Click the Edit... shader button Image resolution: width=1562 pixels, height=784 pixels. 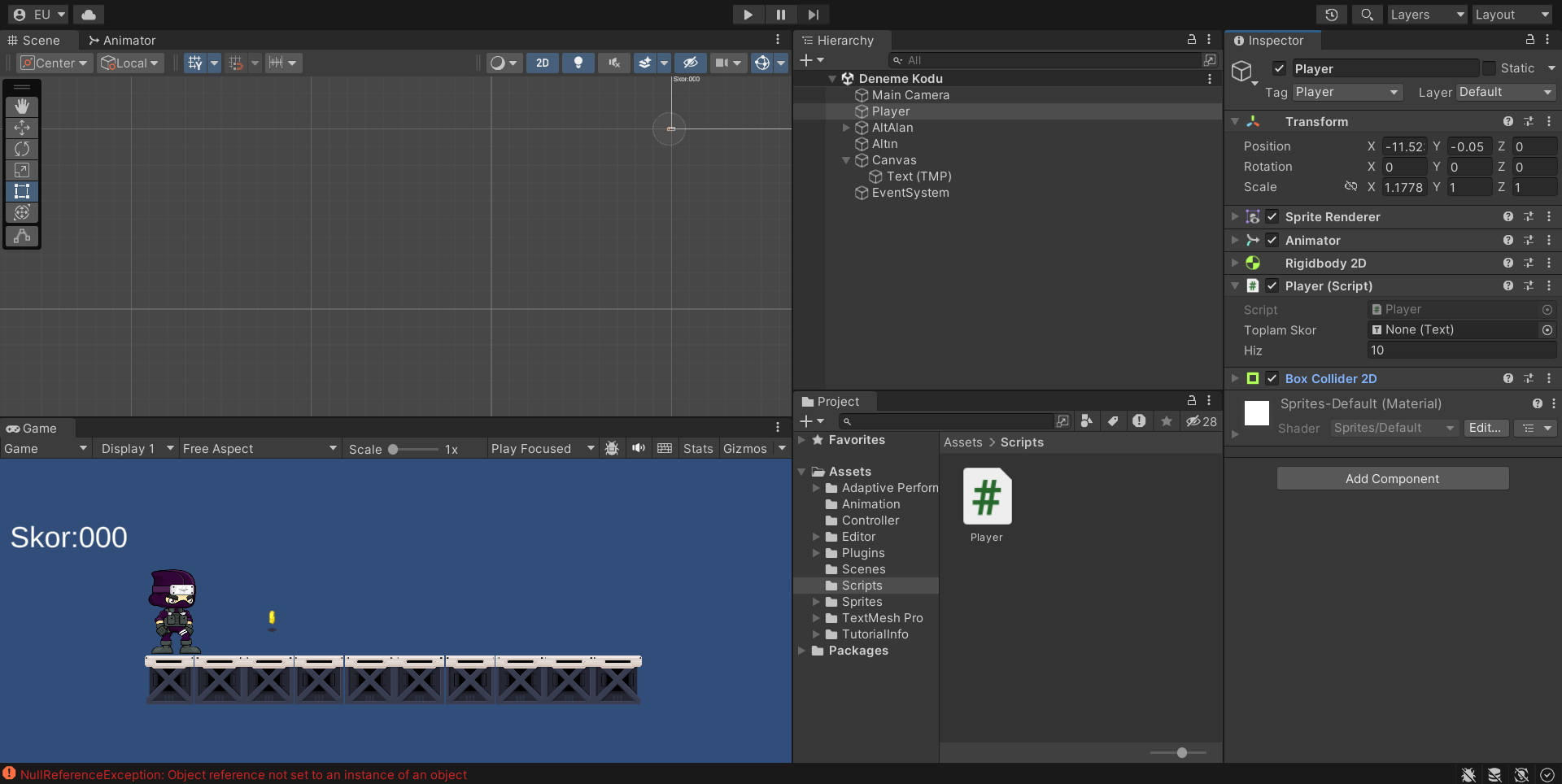pos(1485,428)
